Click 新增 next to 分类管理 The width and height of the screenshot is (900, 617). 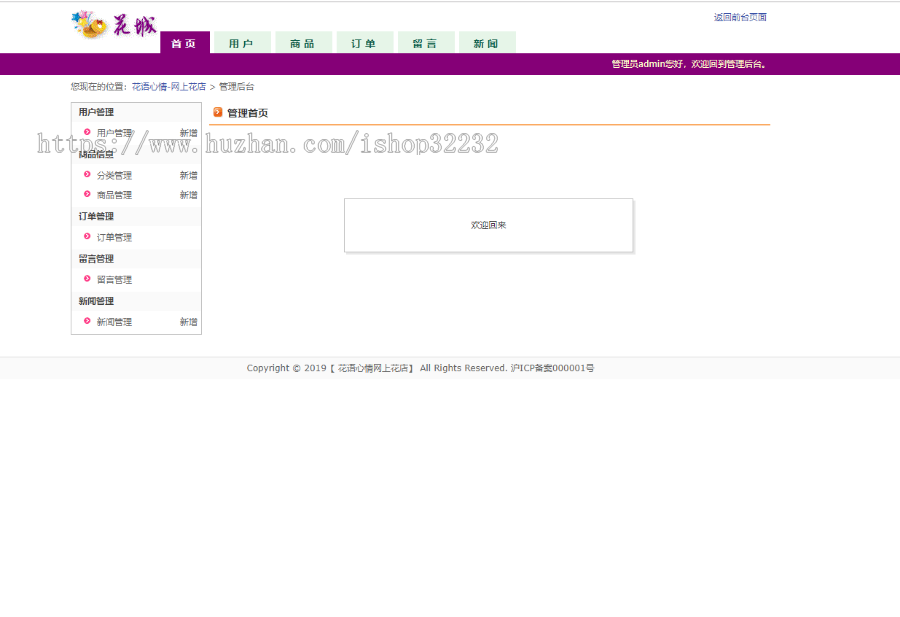point(188,176)
